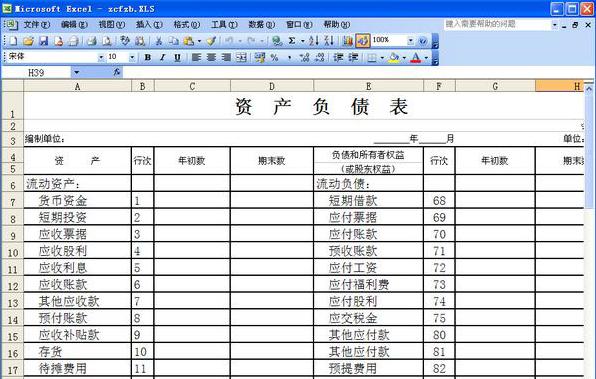Increase decimal places
The width and height of the screenshot is (596, 379).
click(x=304, y=57)
